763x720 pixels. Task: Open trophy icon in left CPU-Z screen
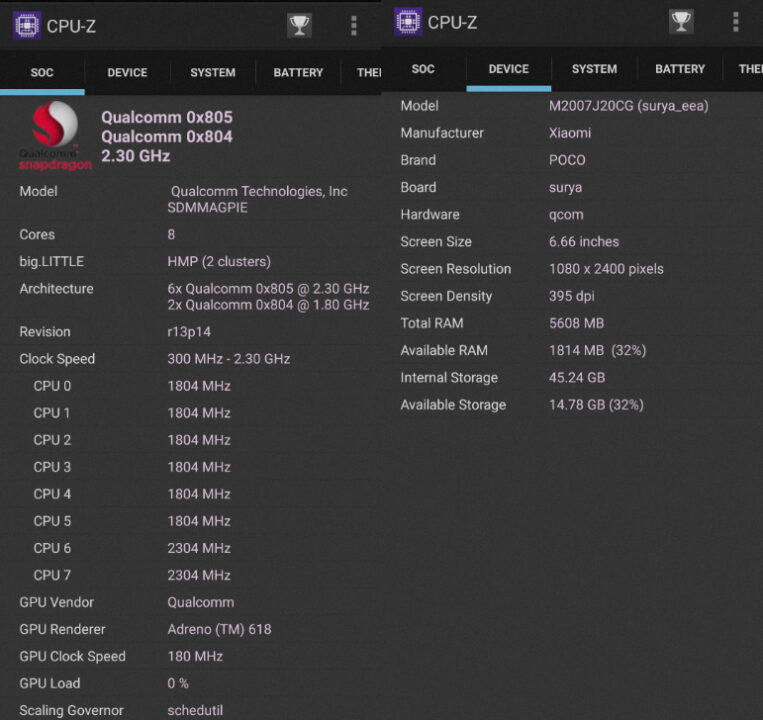pyautogui.click(x=299, y=25)
